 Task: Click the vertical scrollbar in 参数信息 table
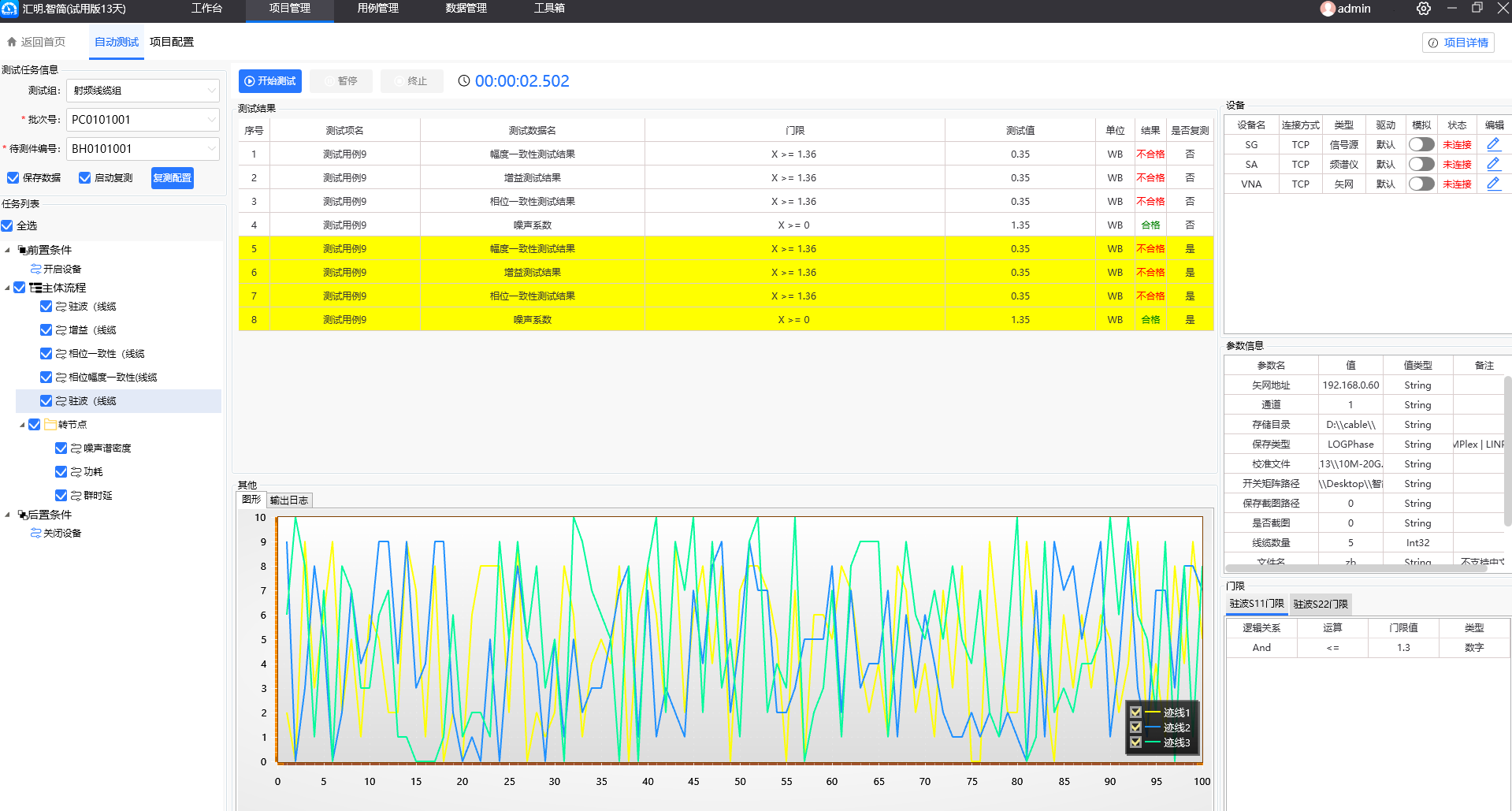click(x=1508, y=452)
